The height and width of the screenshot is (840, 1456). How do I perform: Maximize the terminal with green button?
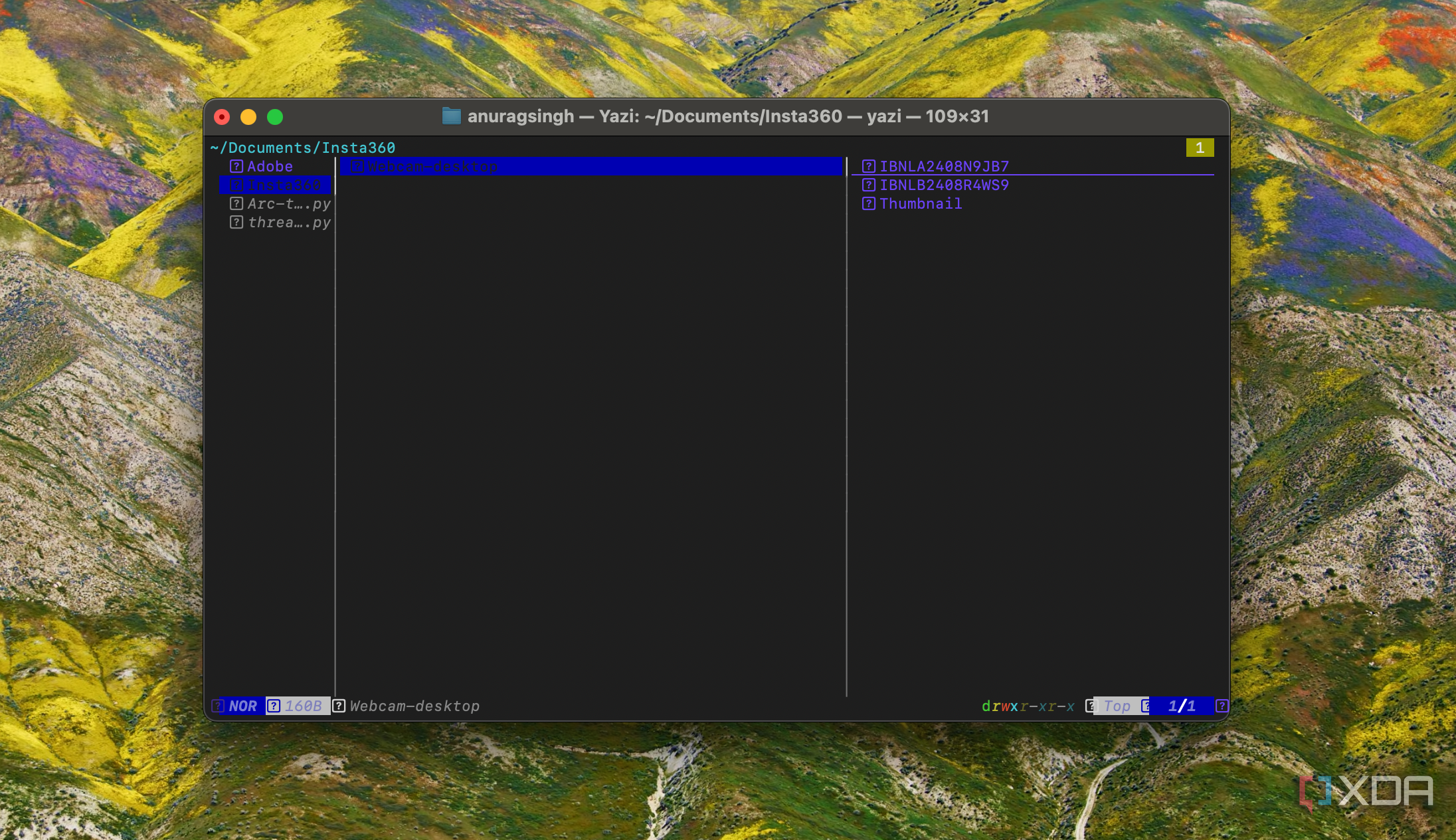point(275,117)
